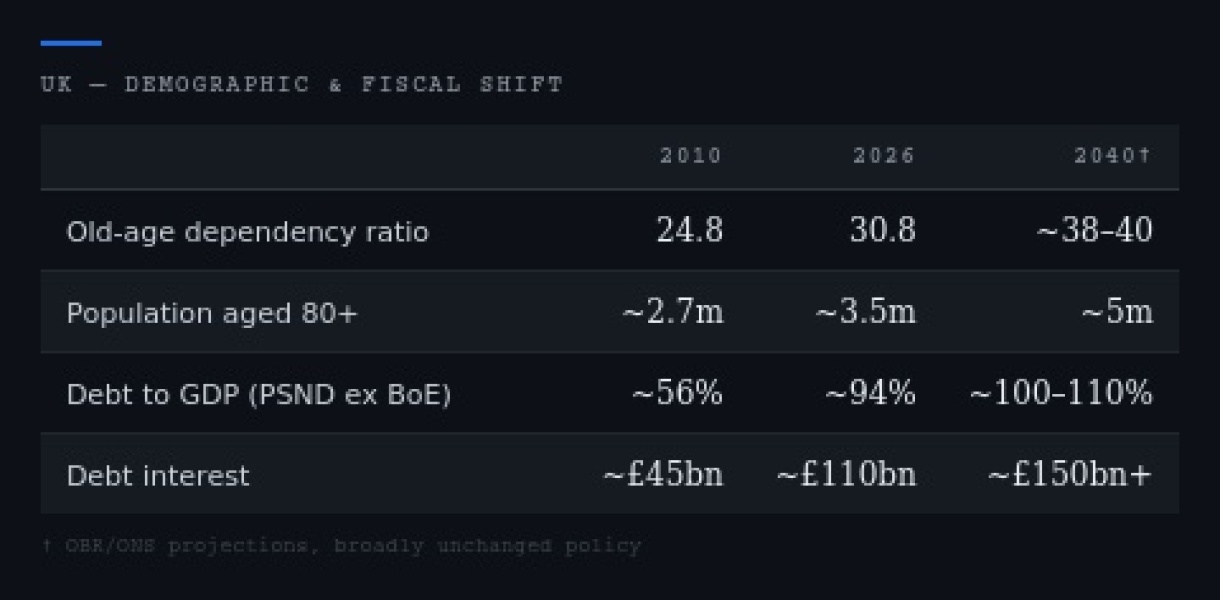Viewport: 1220px width, 600px height.
Task: Click the ~5m projected population value
Action: coord(1117,312)
